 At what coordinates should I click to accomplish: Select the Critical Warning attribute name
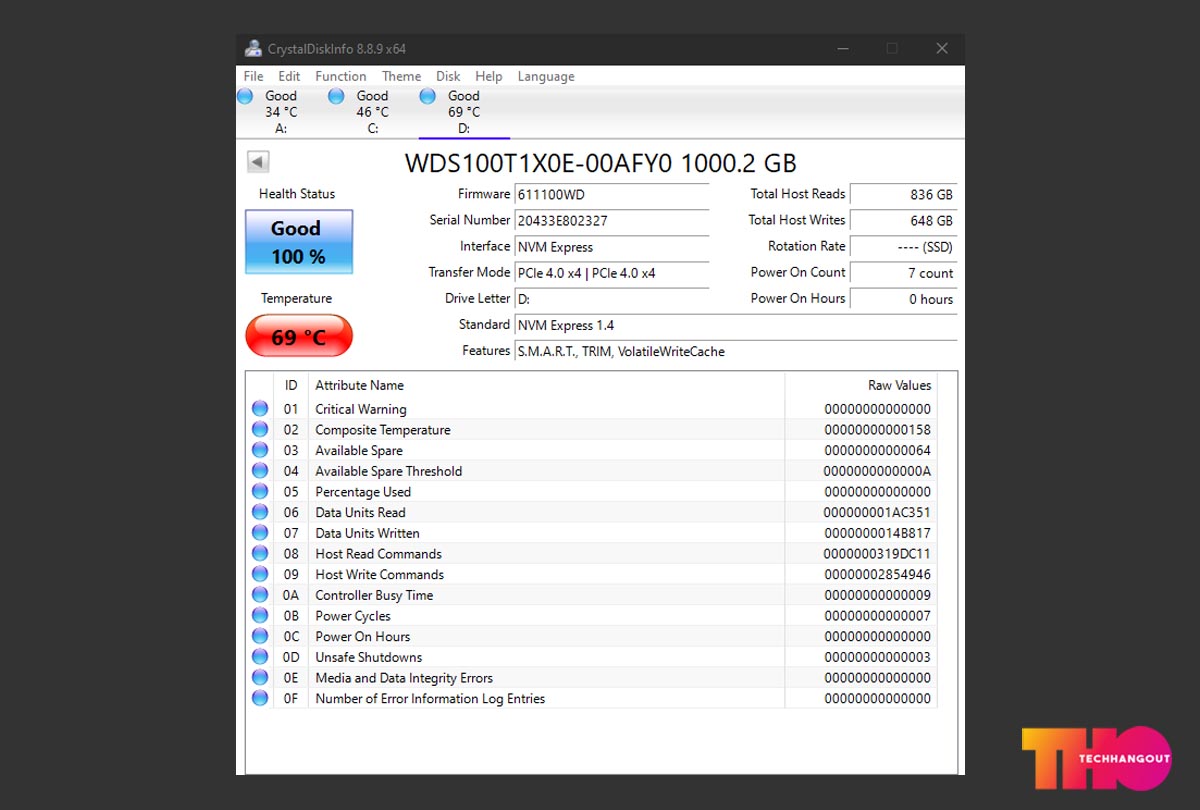coord(361,409)
